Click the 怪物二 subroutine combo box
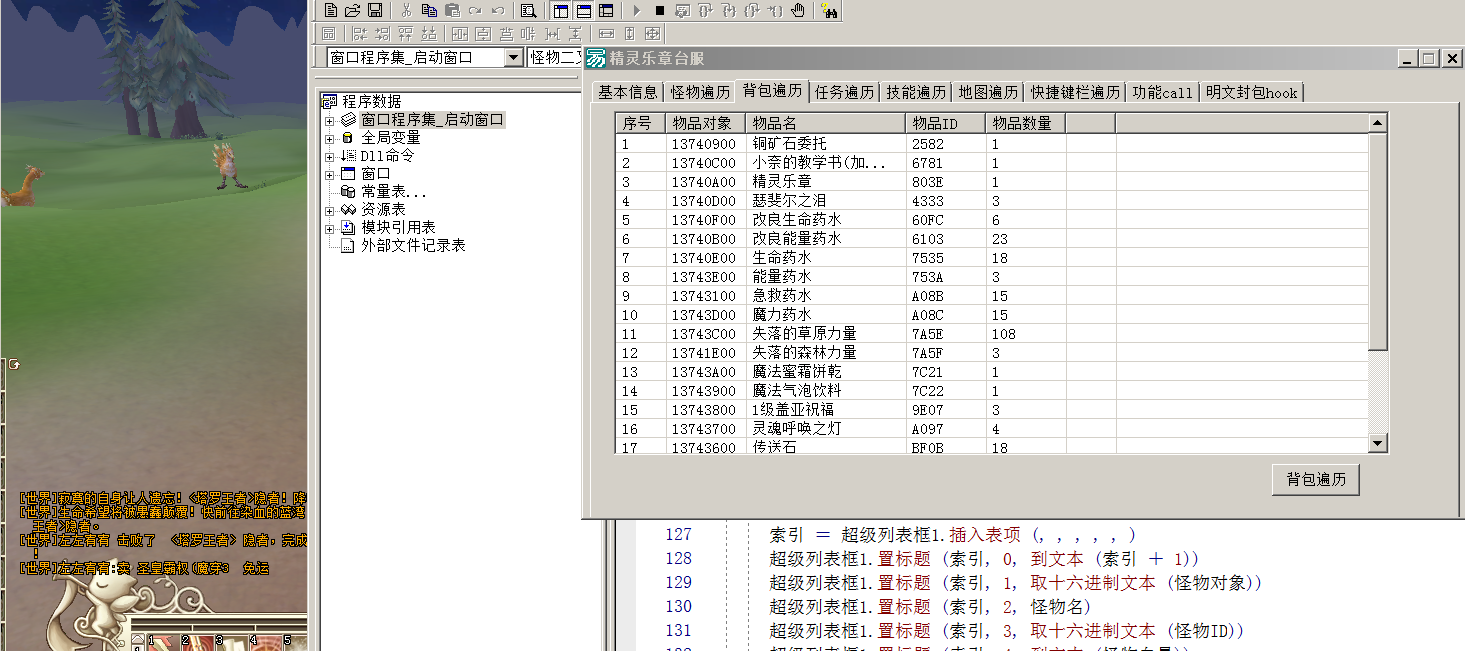The image size is (1465, 651). pos(554,57)
